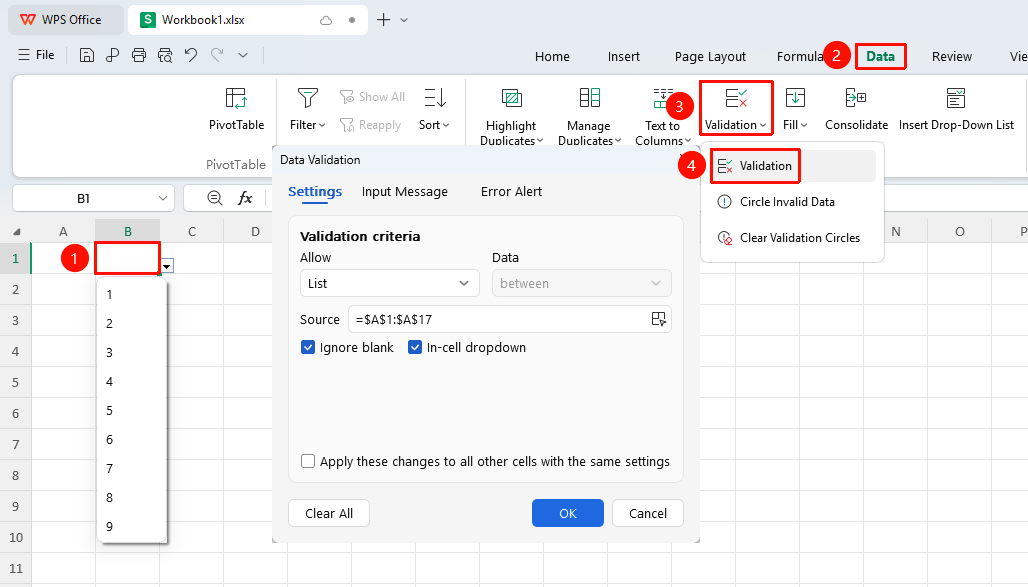
Task: Click the new tab plus icon
Action: (384, 20)
